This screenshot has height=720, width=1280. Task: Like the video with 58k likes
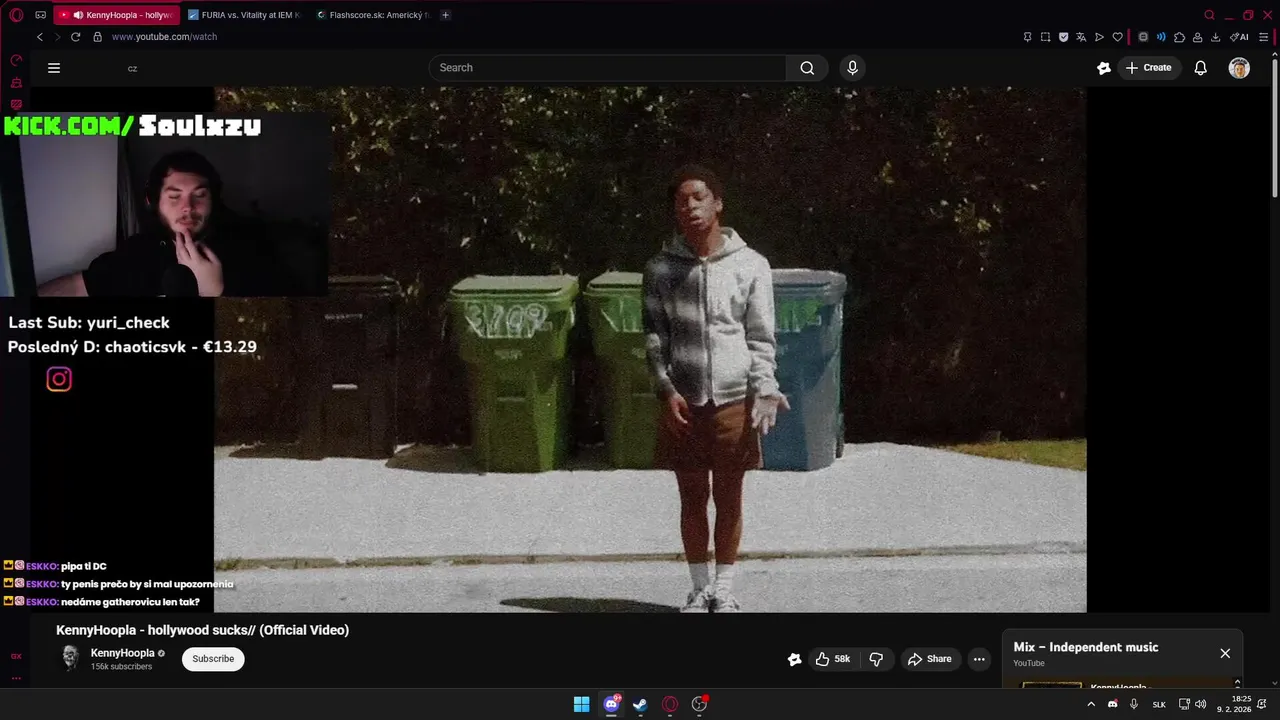tap(833, 659)
